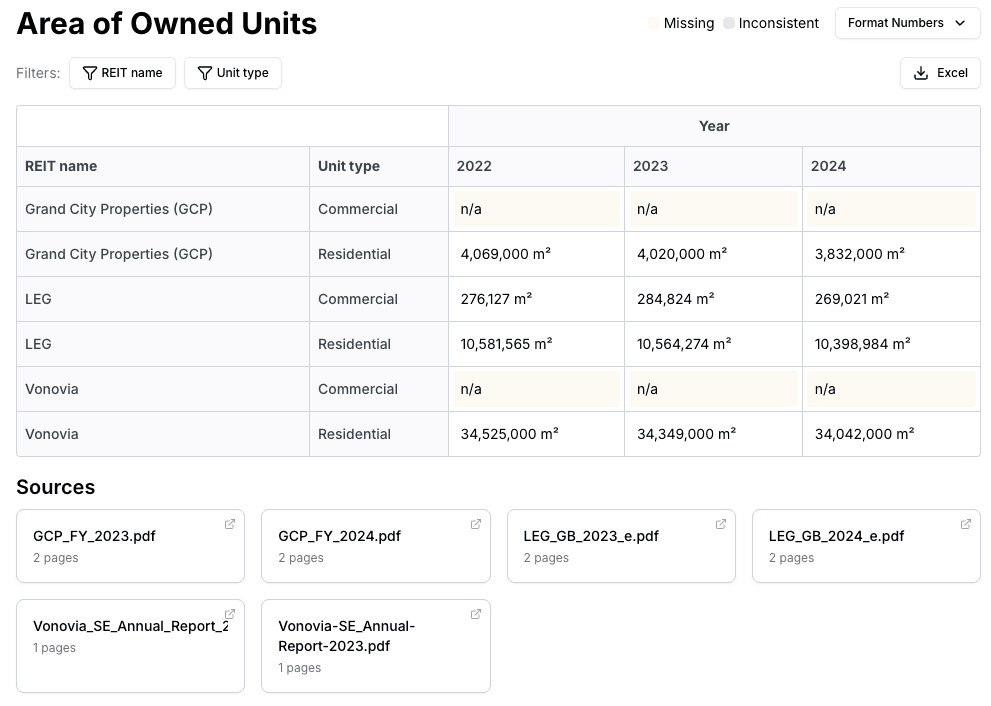The height and width of the screenshot is (706, 991).
Task: Open the Unit type filter
Action: tap(233, 73)
